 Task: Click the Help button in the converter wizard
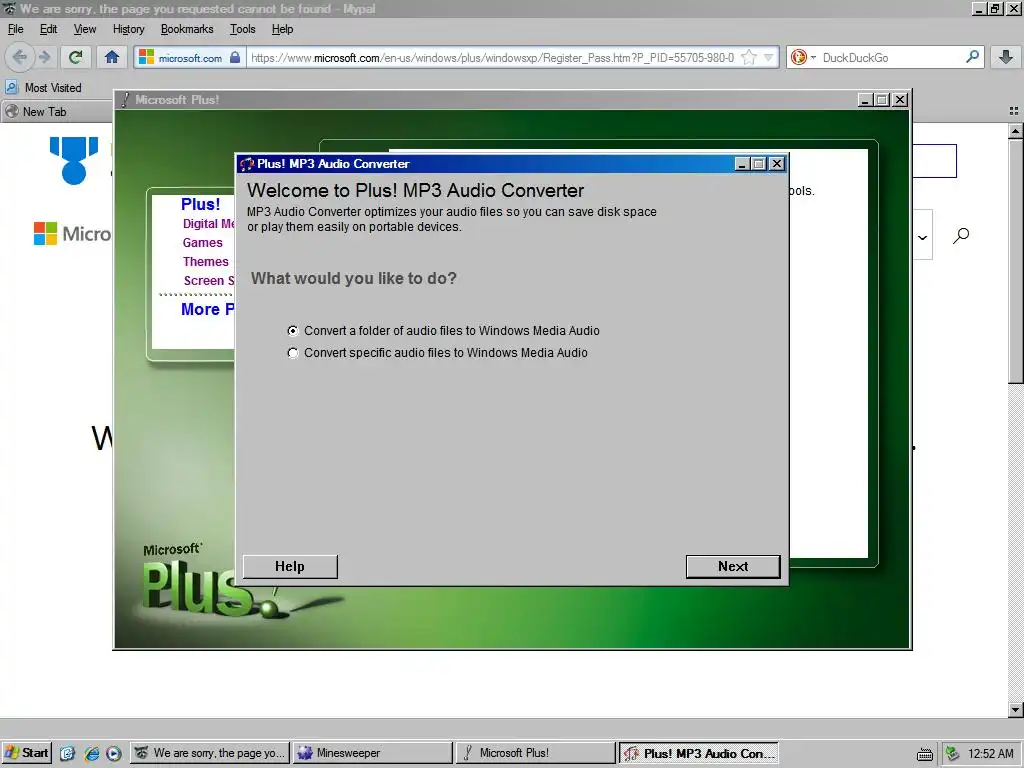pos(290,566)
